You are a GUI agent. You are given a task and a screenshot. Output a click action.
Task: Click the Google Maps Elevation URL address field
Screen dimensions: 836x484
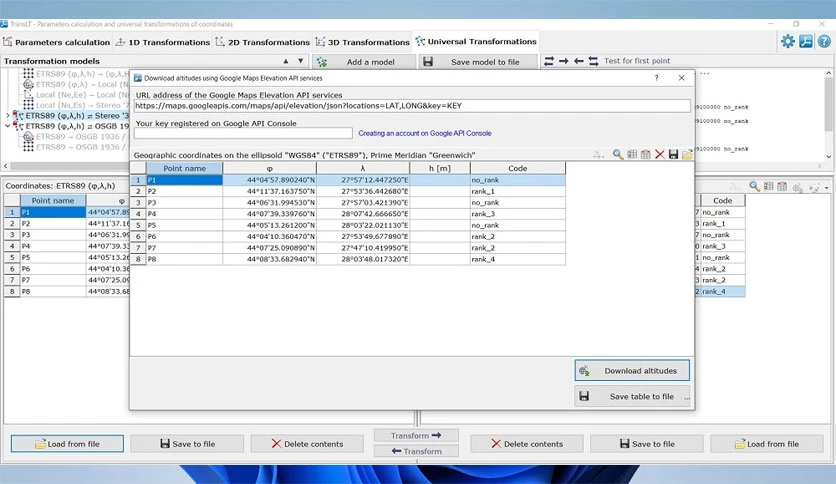[x=412, y=106]
